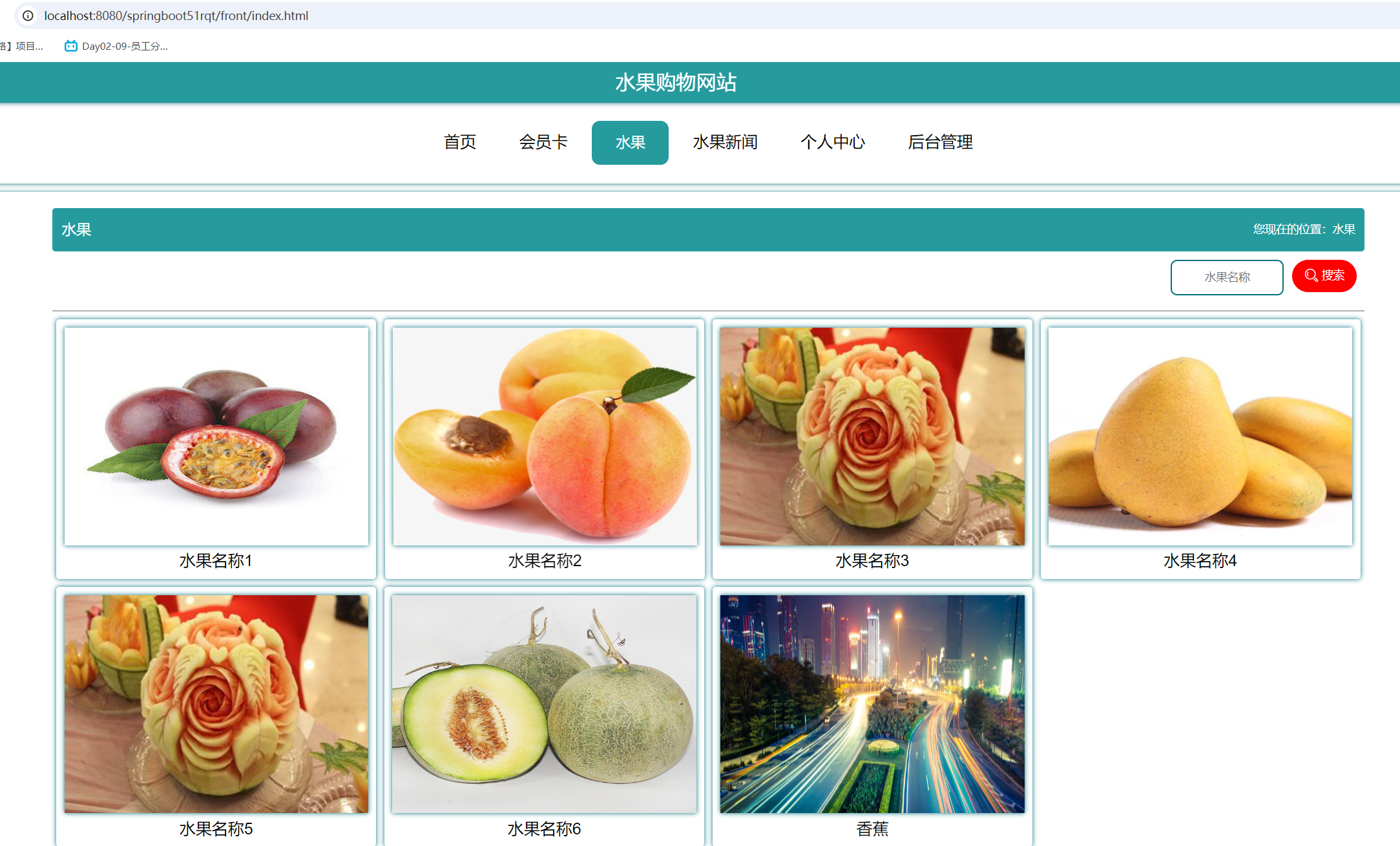Select the highlighted 水果 menu tab

click(630, 142)
